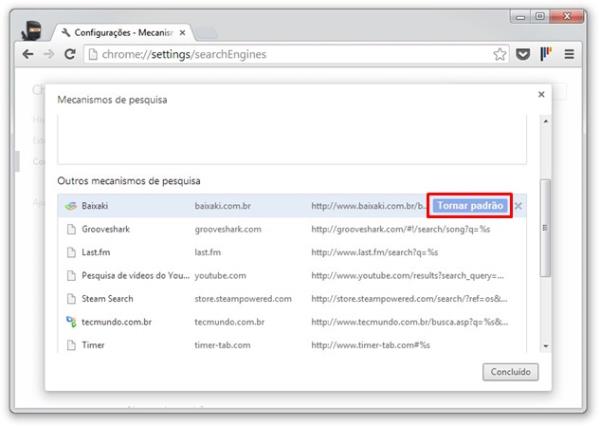Image resolution: width=600 pixels, height=427 pixels.
Task: Select the Baixaki engine name
Action: click(95, 206)
